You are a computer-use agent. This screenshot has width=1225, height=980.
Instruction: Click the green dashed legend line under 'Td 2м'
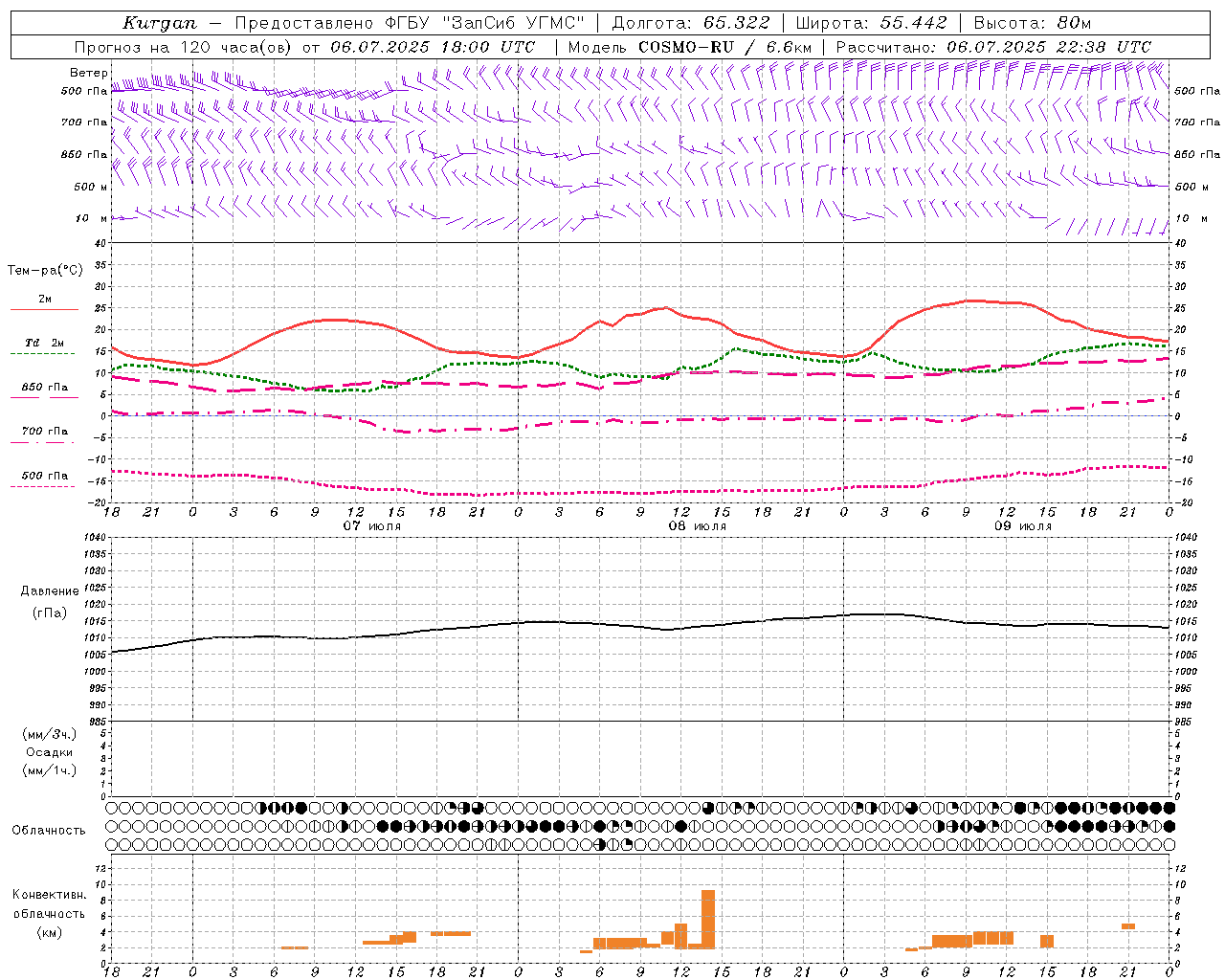click(x=42, y=354)
